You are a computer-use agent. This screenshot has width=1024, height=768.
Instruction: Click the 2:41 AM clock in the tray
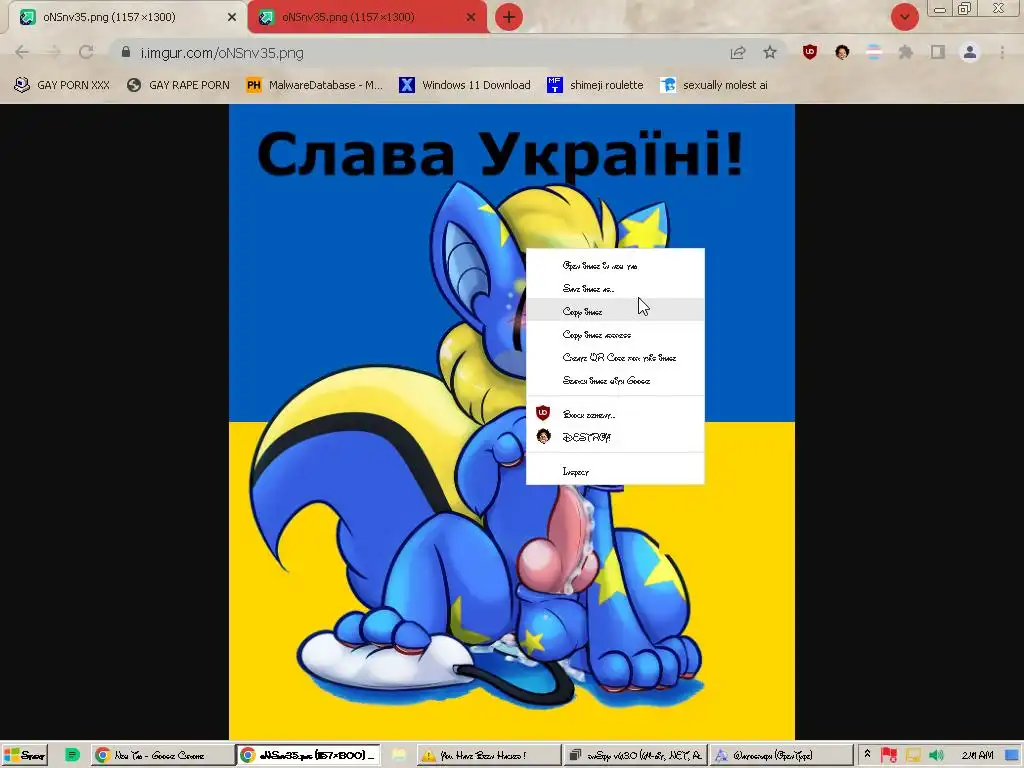[978, 756]
